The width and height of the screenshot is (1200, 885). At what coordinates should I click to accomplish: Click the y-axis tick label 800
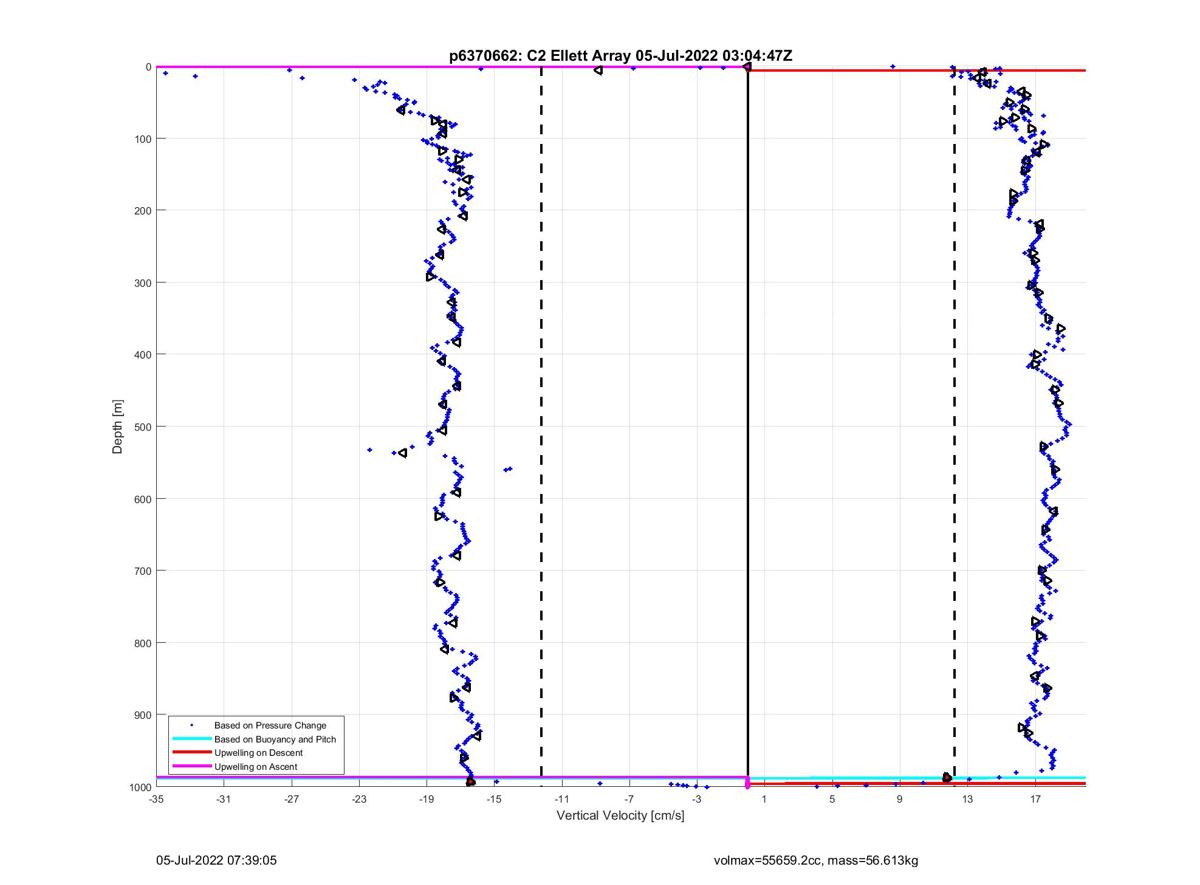tap(142, 643)
